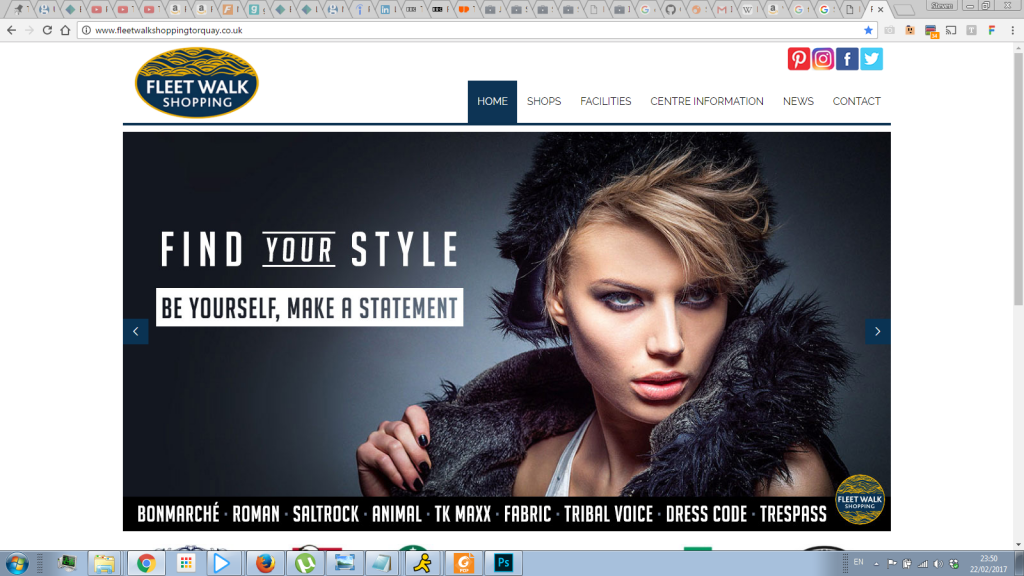Open the Chrome three-dot menu

pos(1012,30)
